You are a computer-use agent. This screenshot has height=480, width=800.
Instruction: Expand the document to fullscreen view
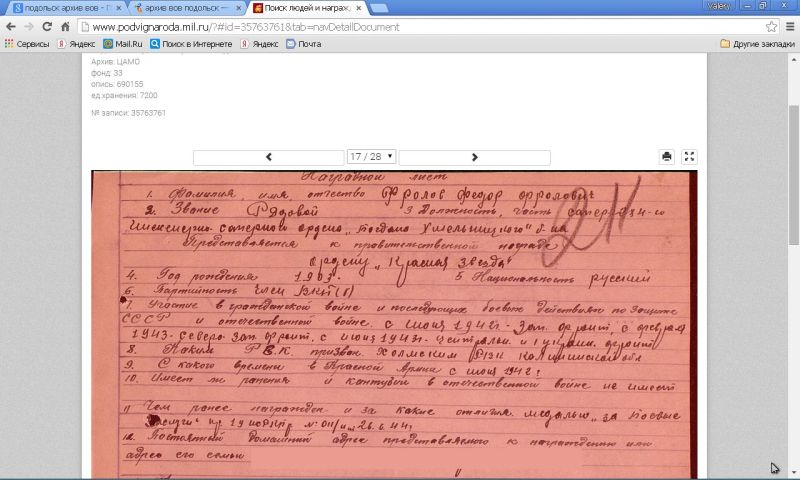pyautogui.click(x=689, y=157)
